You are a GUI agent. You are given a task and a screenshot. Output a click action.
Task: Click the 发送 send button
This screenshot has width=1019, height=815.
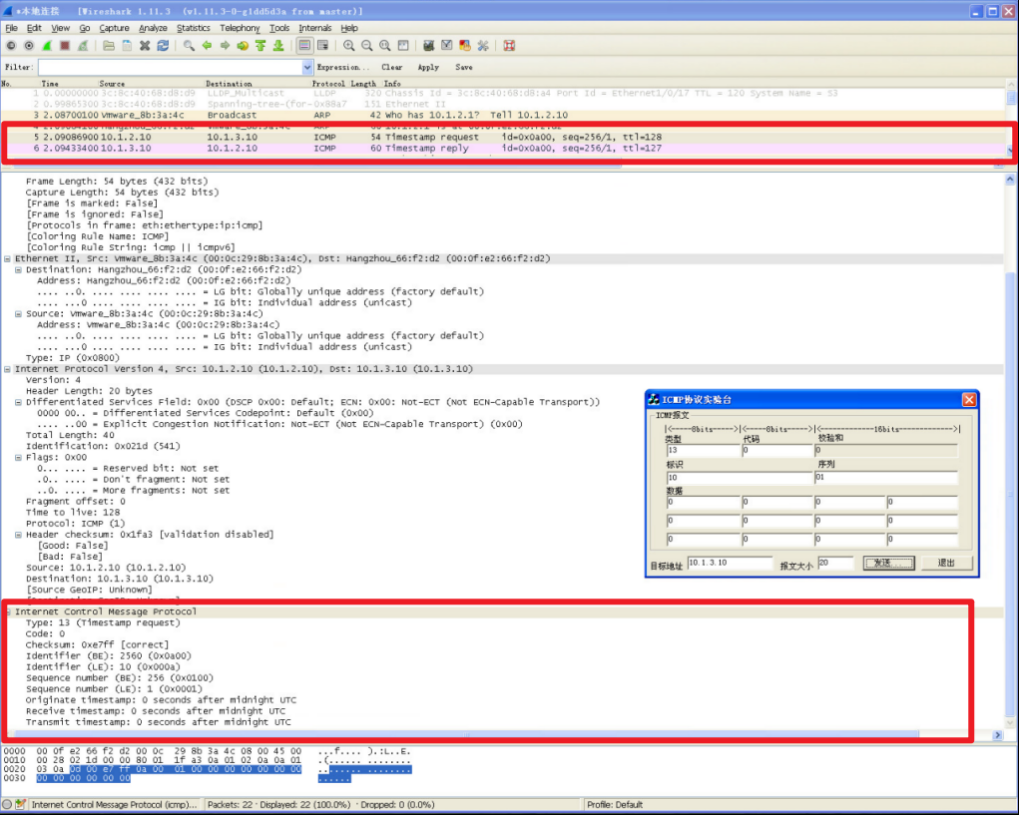click(888, 564)
